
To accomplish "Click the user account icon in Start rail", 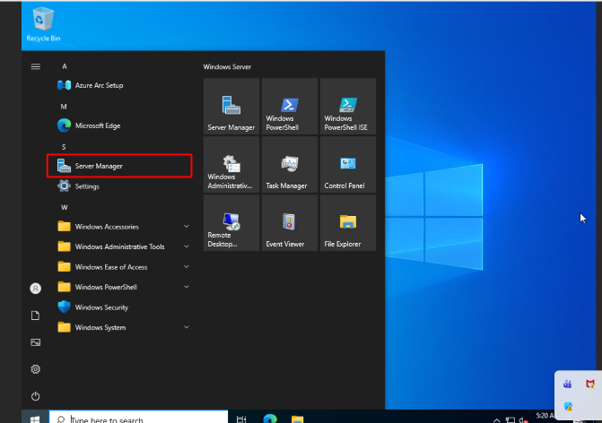I will coord(35,288).
